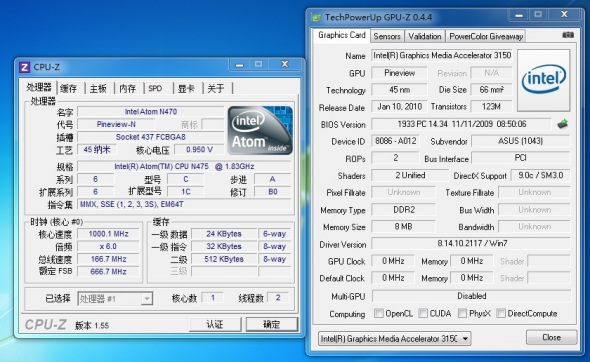Click the Release Date value Jan 10, 2010
This screenshot has height=362, width=590.
pos(399,106)
